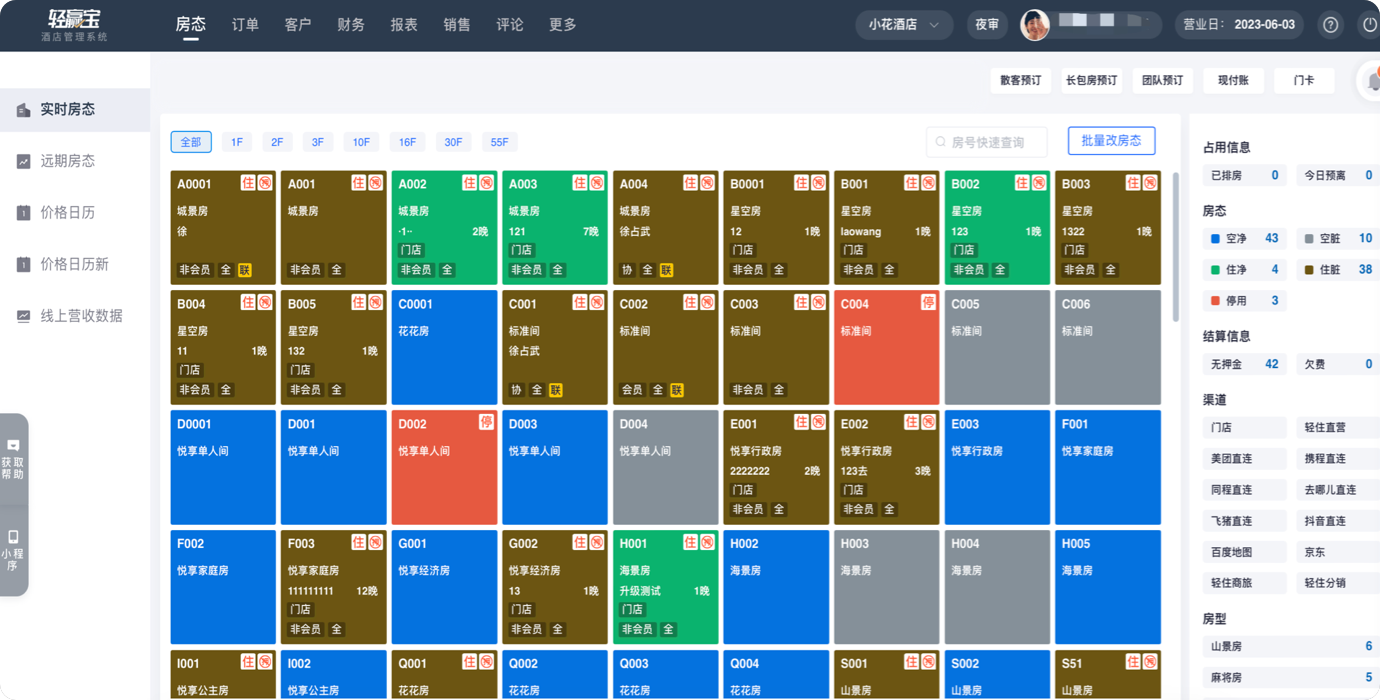This screenshot has width=1380, height=700.
Task: Open the 营业日 2023-06-03 date selector
Action: [1238, 25]
